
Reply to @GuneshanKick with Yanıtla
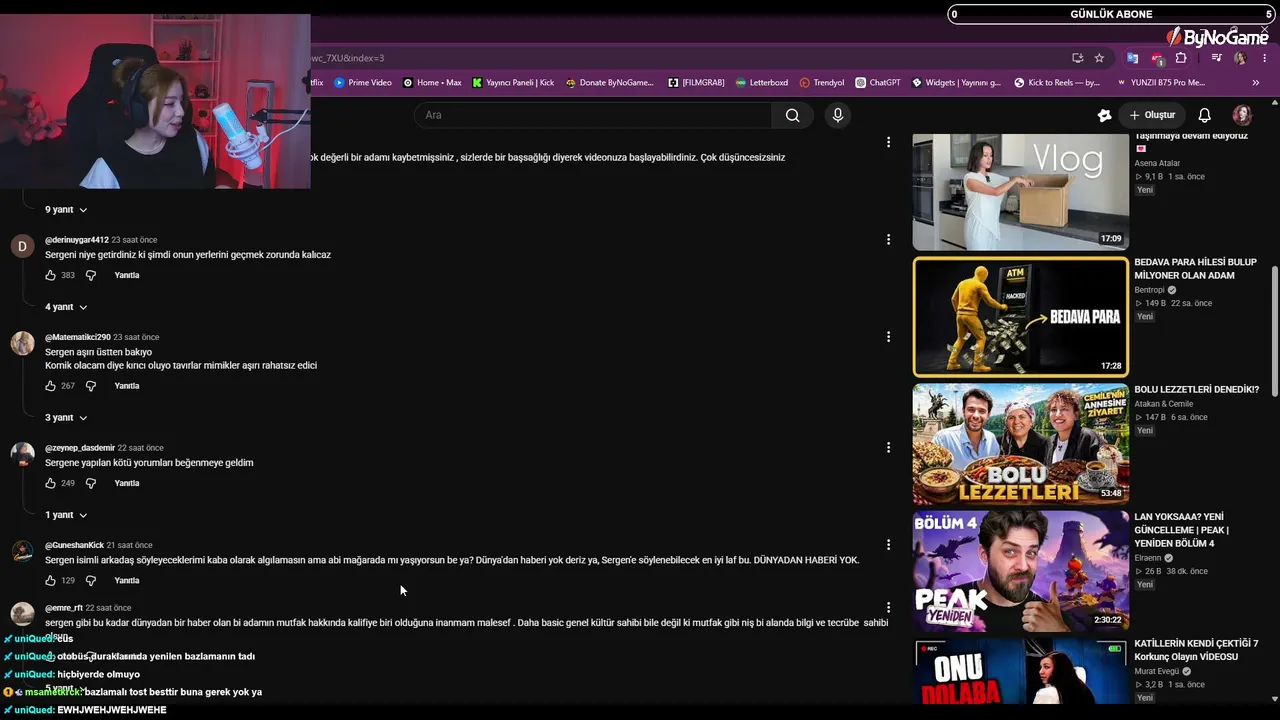[127, 580]
